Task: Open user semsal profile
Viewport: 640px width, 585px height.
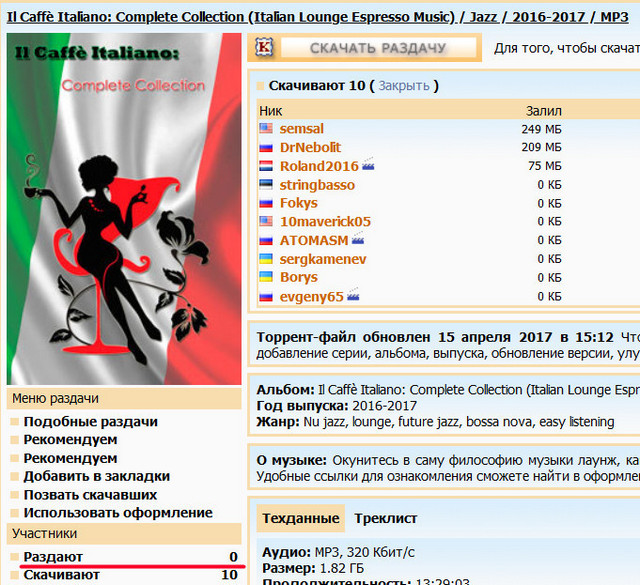Action: click(301, 129)
